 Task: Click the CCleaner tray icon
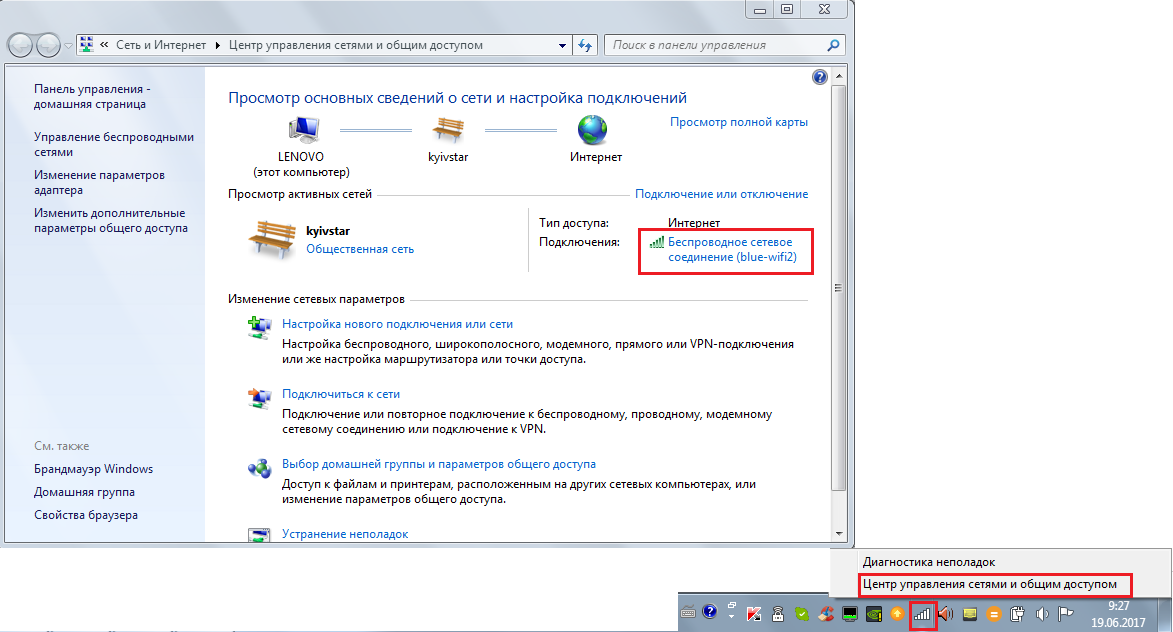pos(826,613)
